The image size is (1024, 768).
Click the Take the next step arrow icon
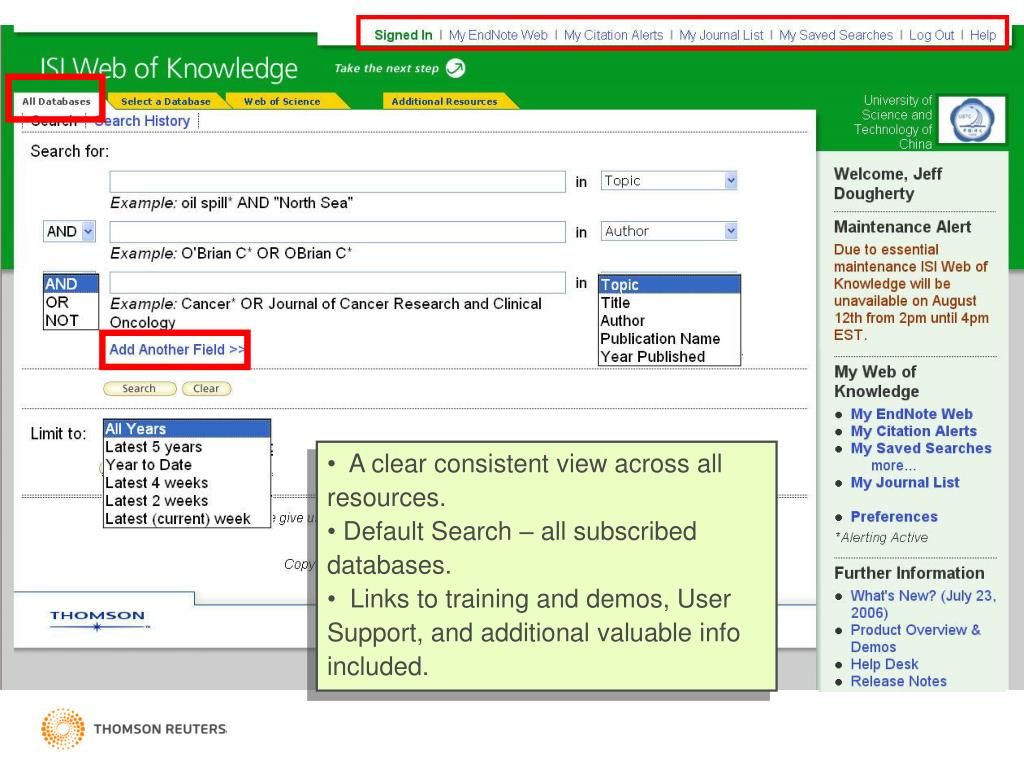(455, 68)
